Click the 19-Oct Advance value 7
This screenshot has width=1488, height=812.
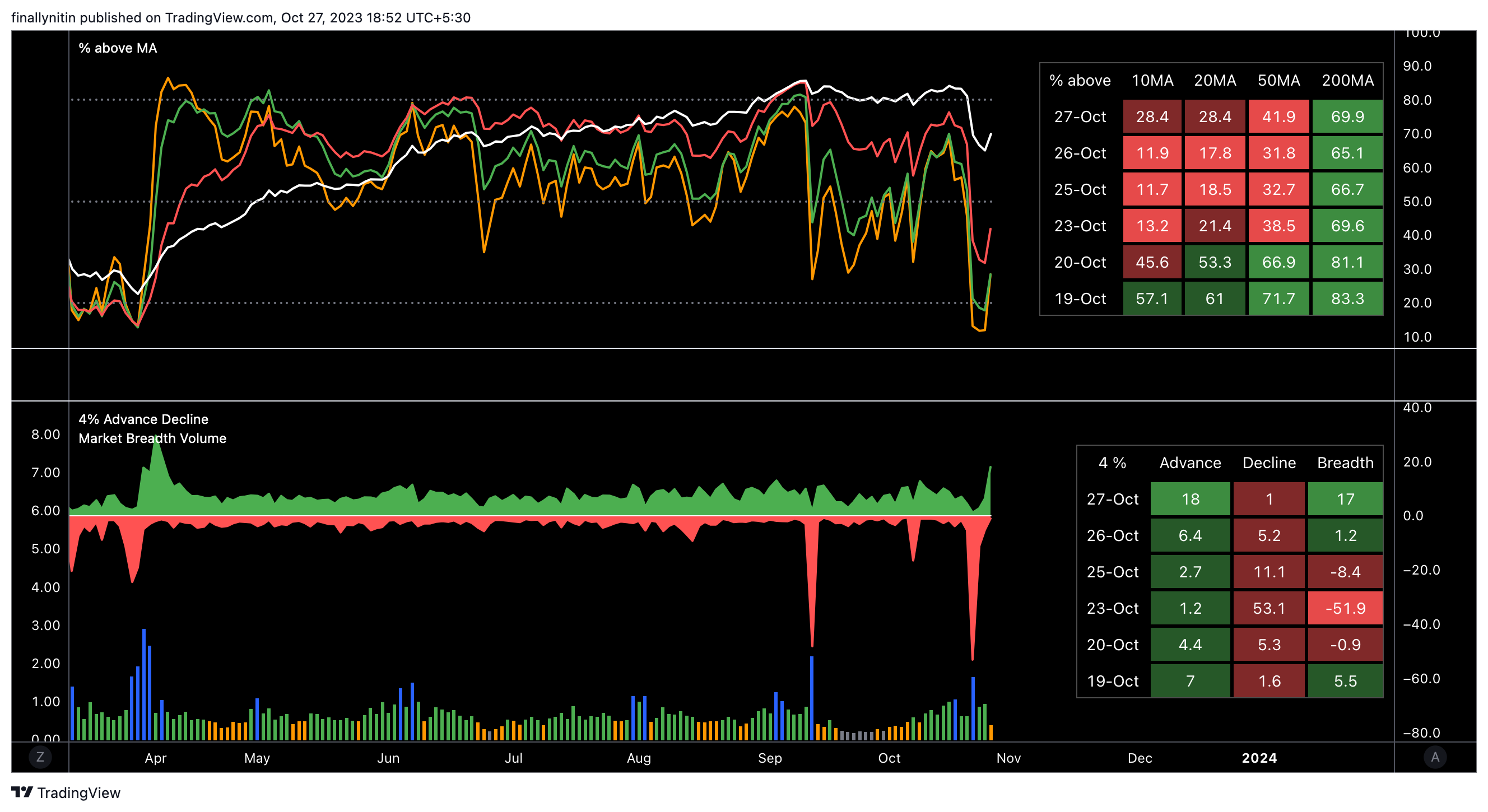click(1191, 681)
